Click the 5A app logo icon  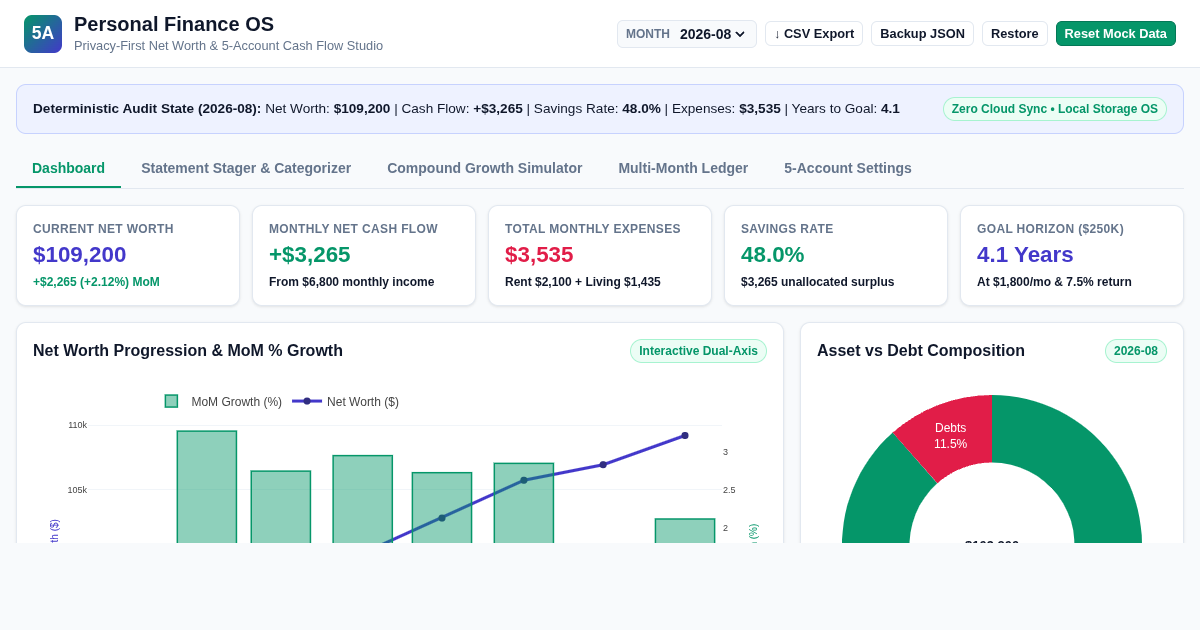[x=43, y=34]
